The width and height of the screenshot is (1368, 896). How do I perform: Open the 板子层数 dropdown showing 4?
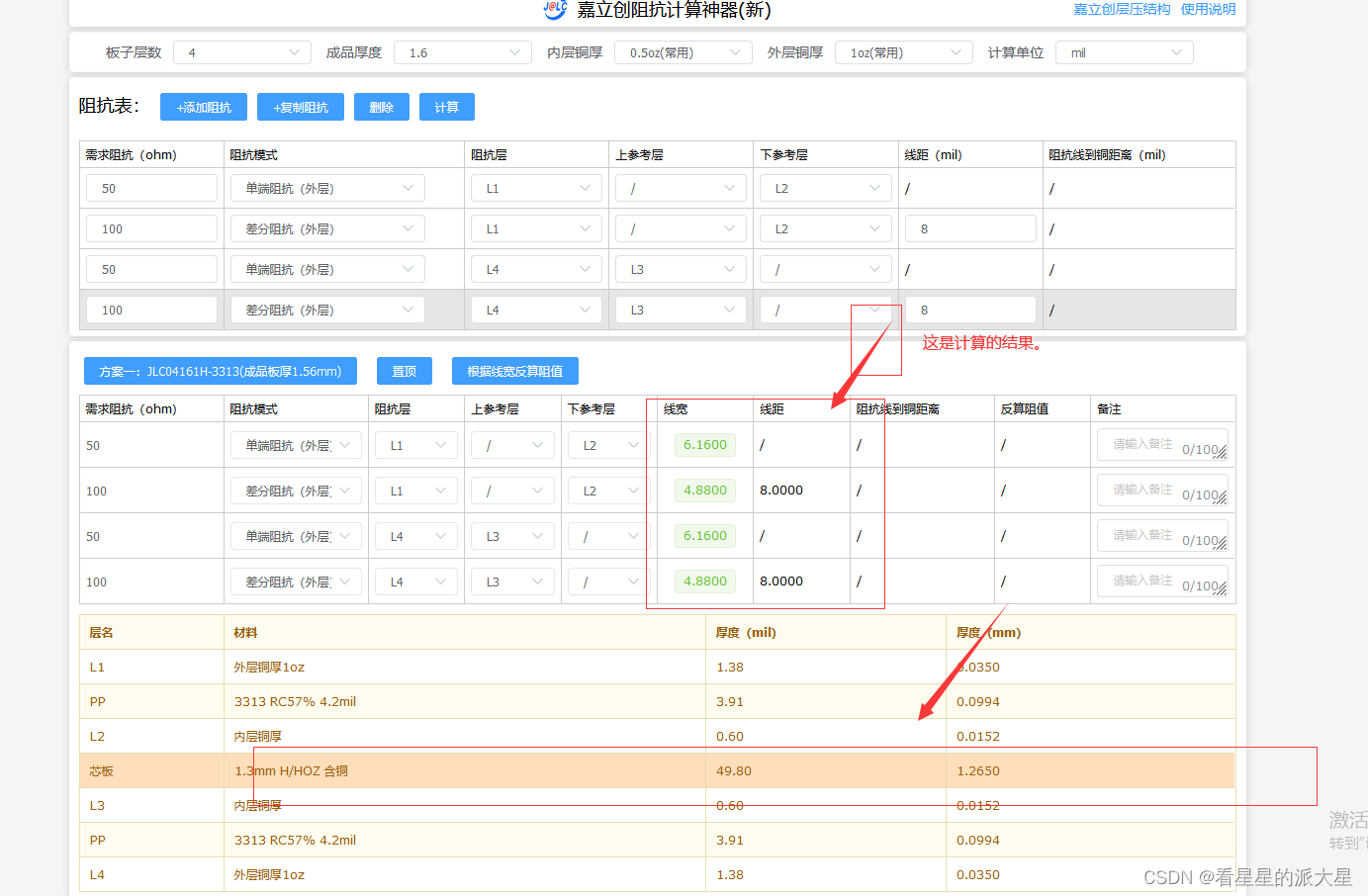click(x=242, y=52)
